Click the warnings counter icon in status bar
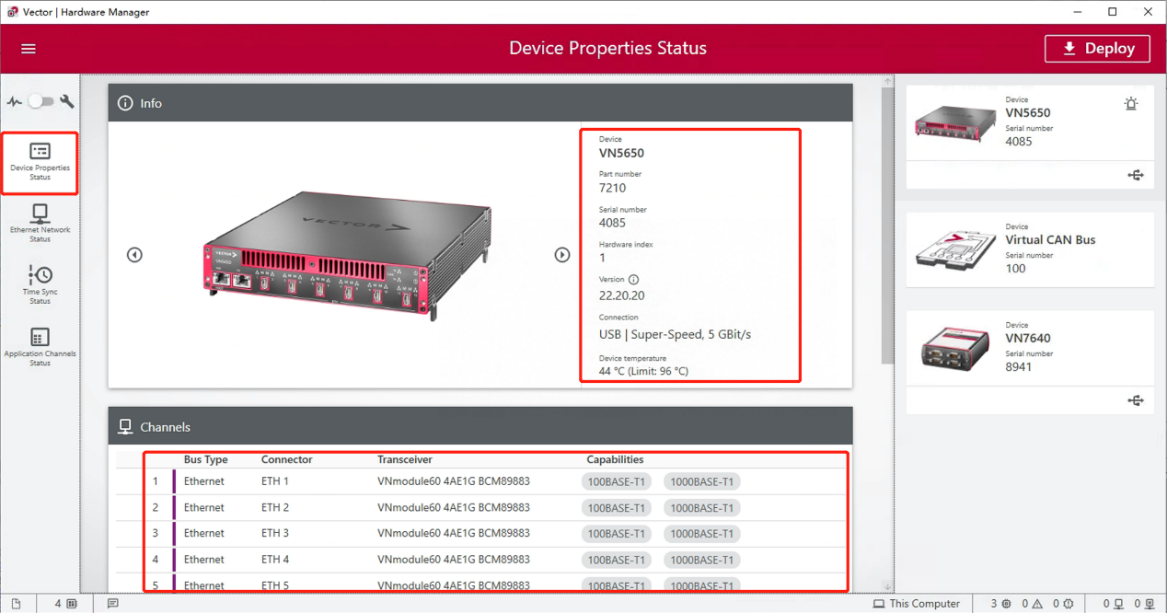The height and width of the screenshot is (613, 1167). tap(1036, 602)
